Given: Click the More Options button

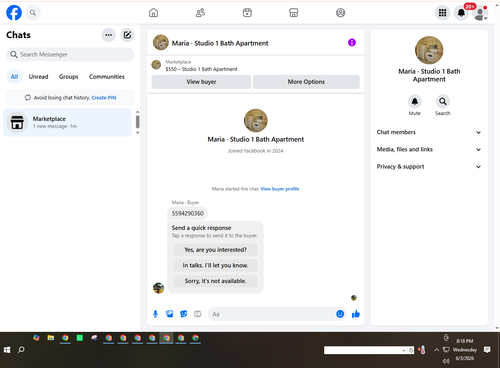Looking at the screenshot, I should 306,82.
